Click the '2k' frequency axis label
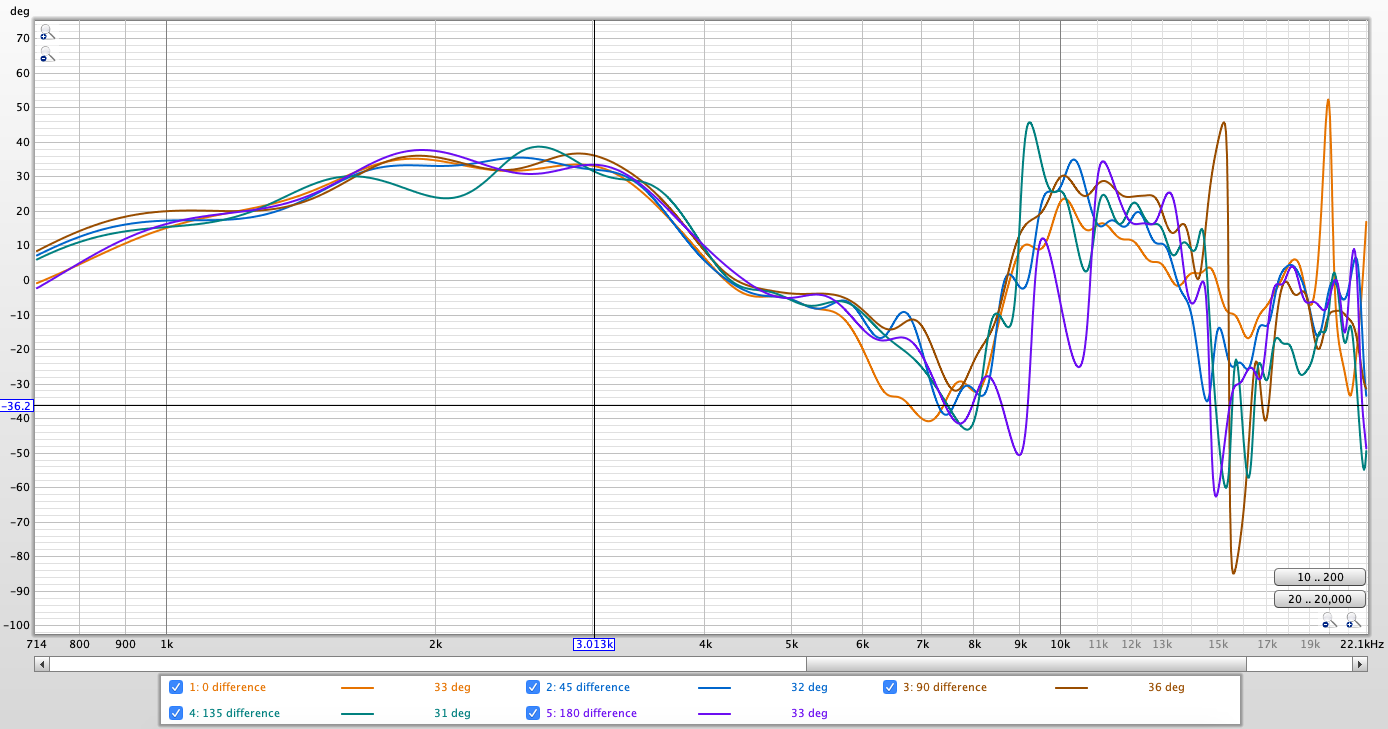Screen dimensions: 1388x729 point(435,645)
